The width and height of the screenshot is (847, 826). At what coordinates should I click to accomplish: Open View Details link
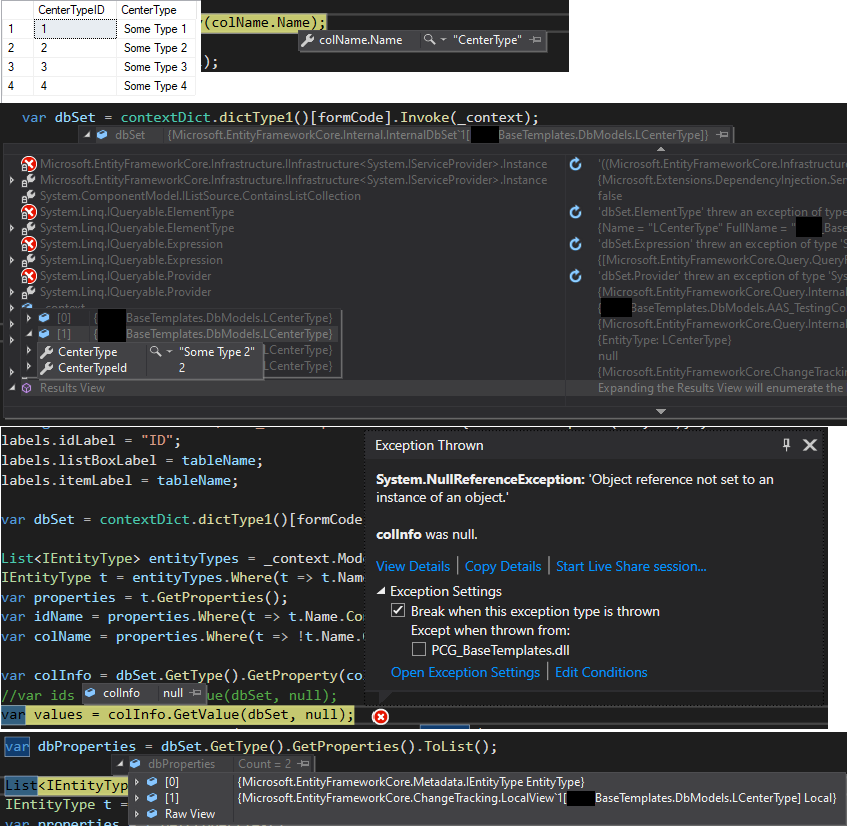click(413, 566)
